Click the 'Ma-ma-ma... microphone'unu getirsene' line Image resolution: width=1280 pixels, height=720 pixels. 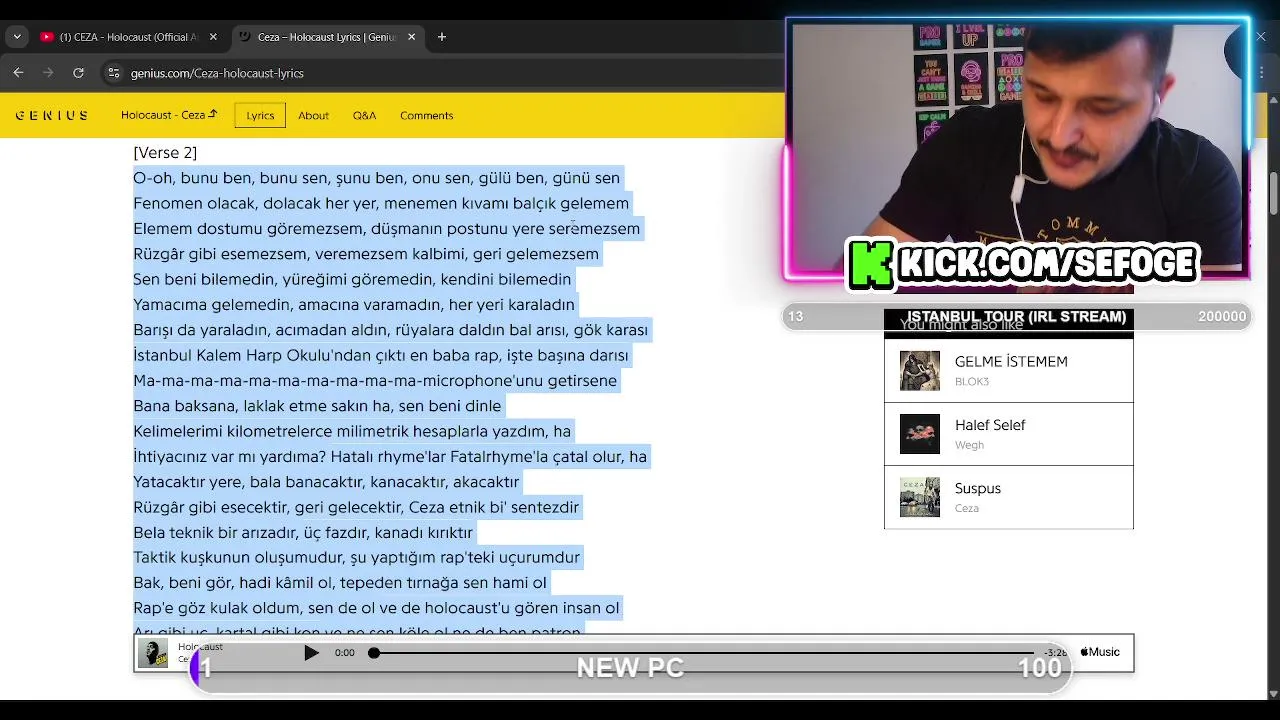(x=375, y=381)
